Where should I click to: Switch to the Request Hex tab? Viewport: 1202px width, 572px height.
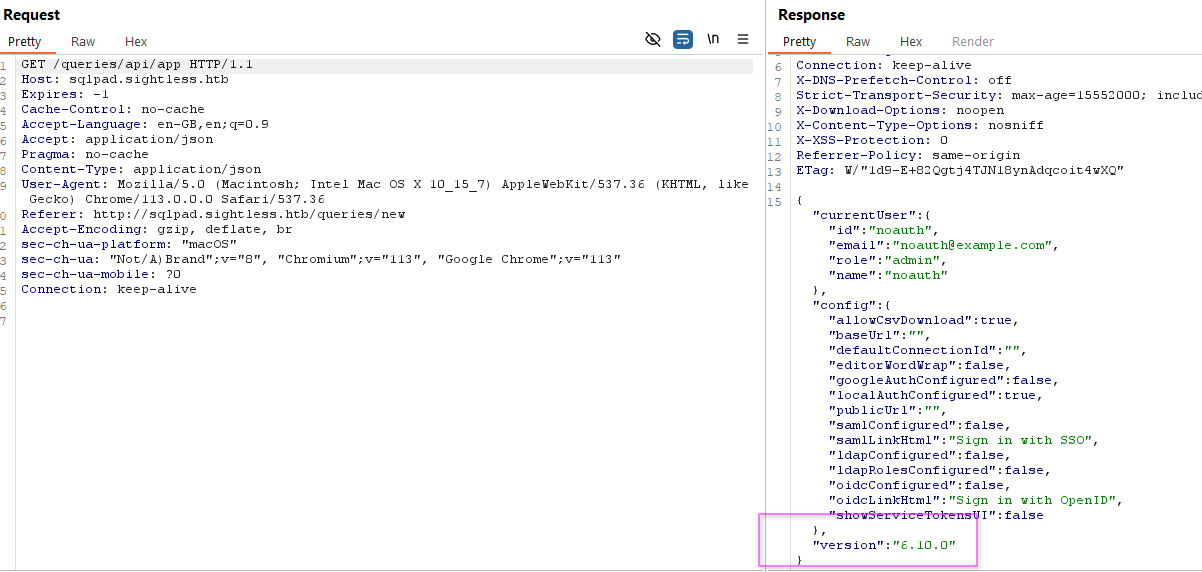pos(136,41)
